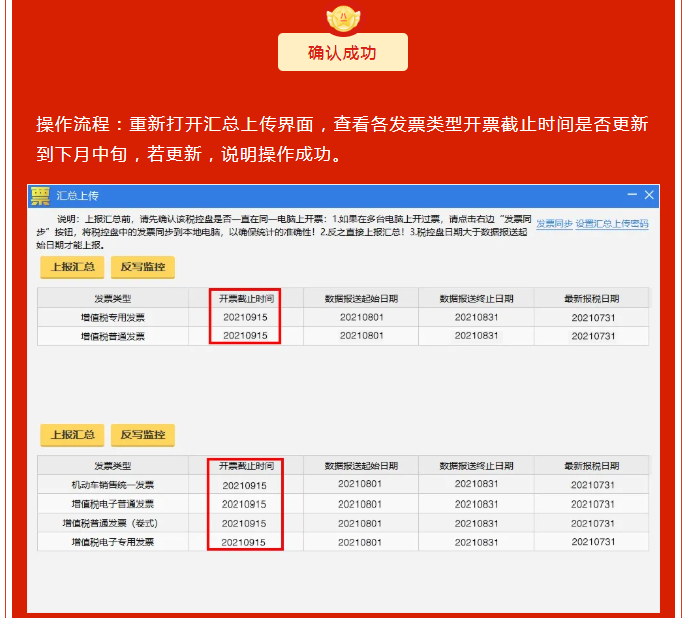The image size is (687, 618).
Task: Select the 增值税专用发票 row
Action: [x=112, y=317]
